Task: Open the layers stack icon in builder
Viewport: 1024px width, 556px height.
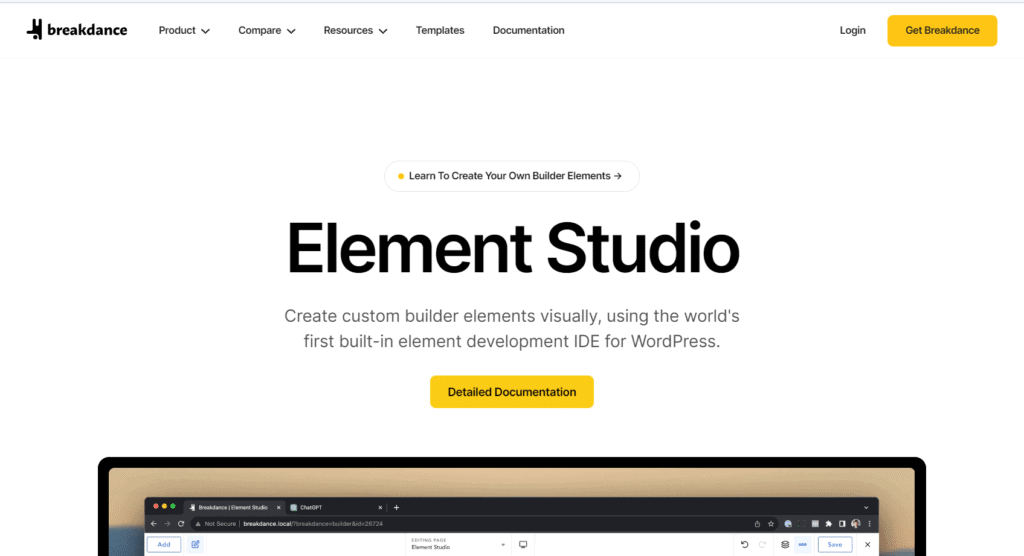Action: pos(785,545)
